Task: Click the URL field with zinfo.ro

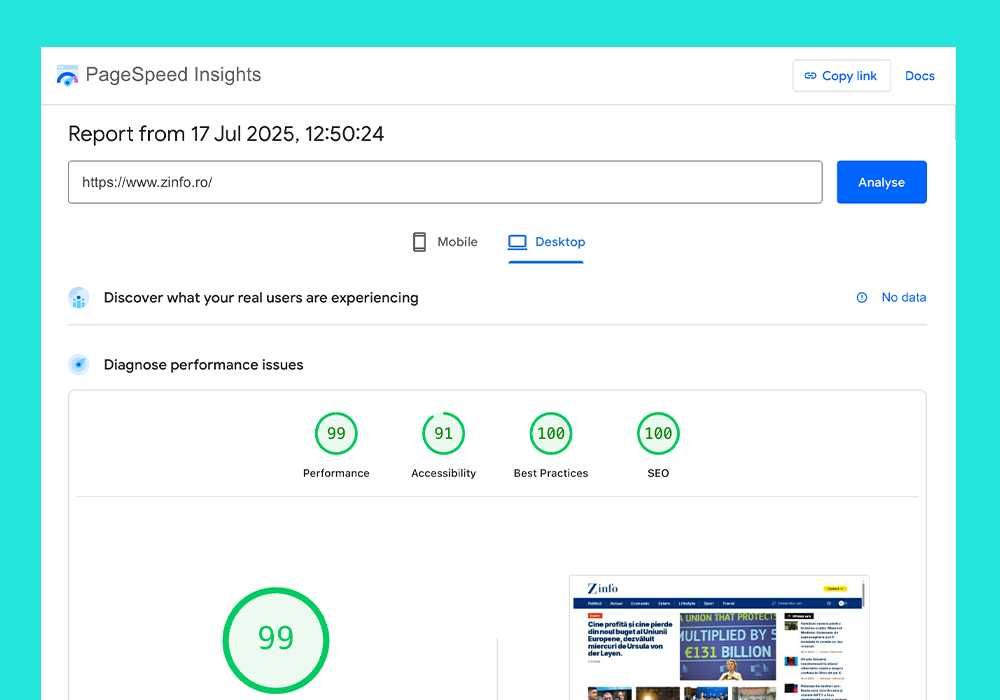Action: 445,182
